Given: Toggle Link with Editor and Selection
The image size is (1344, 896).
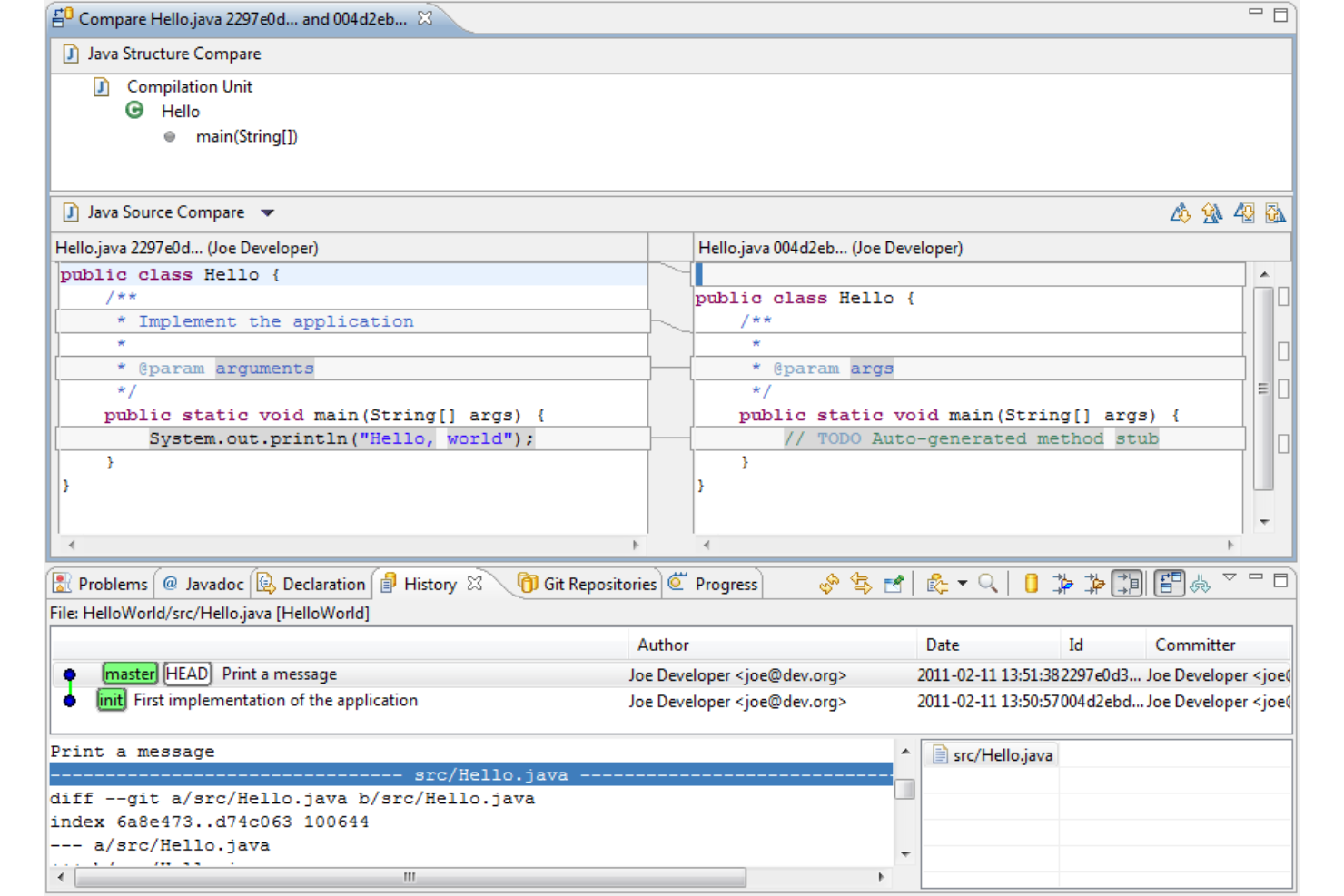Looking at the screenshot, I should point(861,584).
